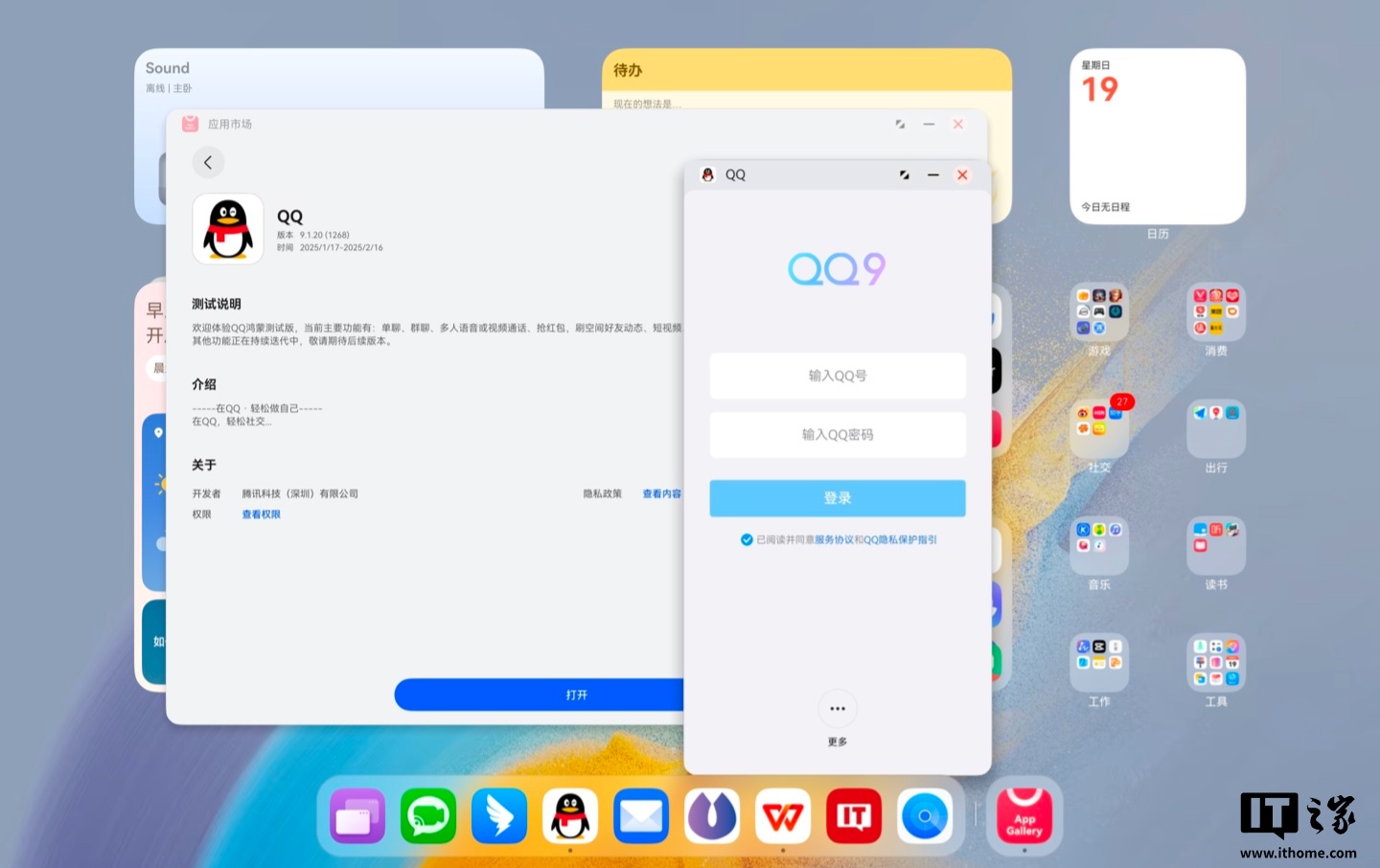
Task: Click the 测试说明 heading
Action: click(217, 304)
